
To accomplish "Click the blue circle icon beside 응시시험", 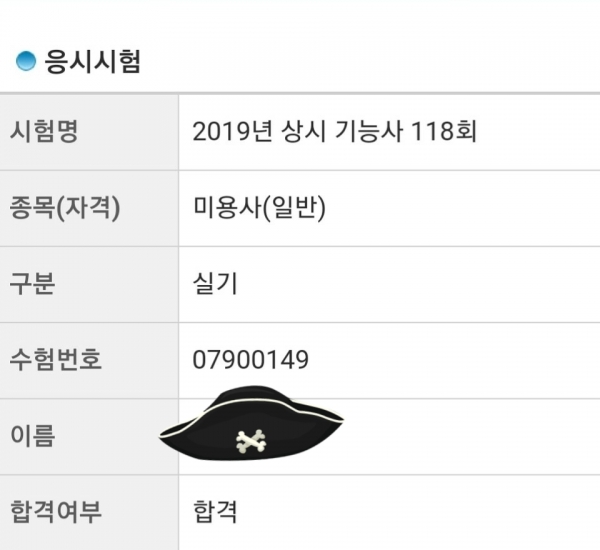I will [26, 62].
